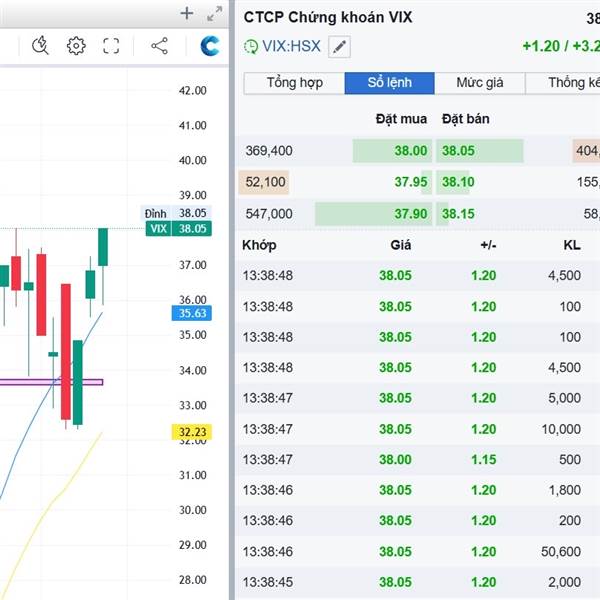
Task: Select the Sổ lệnh tab
Action: [x=390, y=83]
